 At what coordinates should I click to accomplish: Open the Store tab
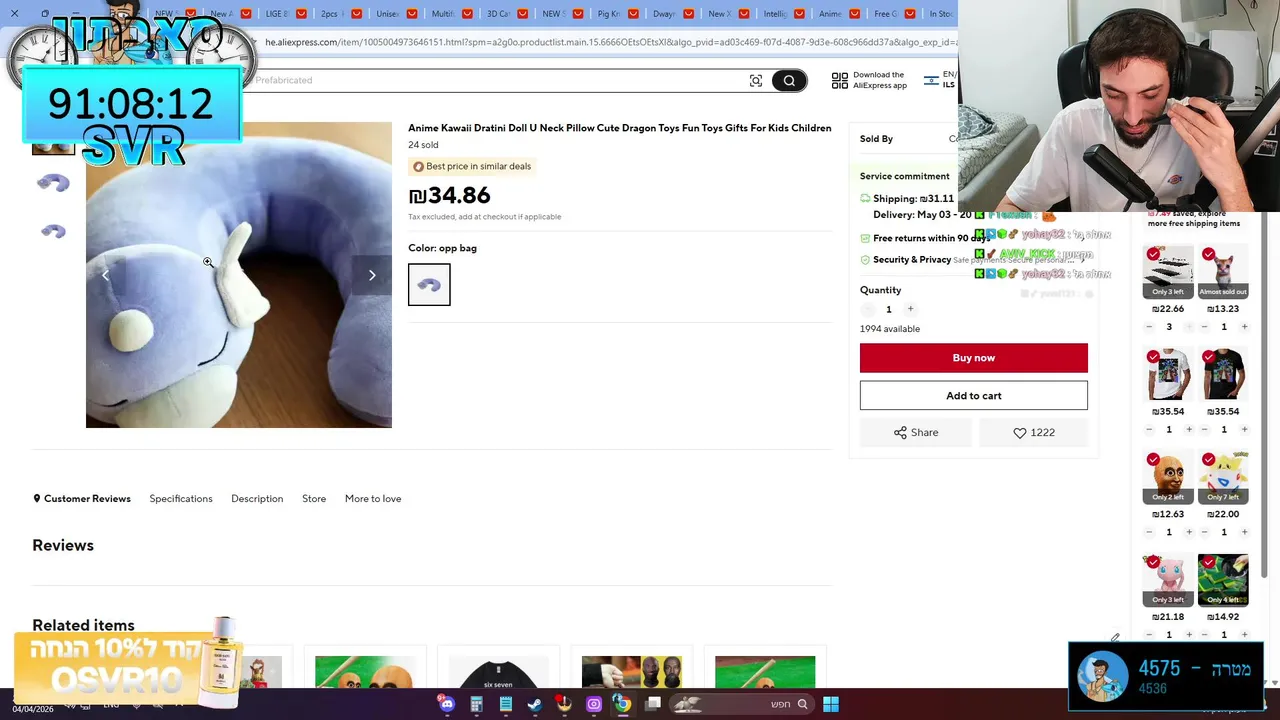314,499
